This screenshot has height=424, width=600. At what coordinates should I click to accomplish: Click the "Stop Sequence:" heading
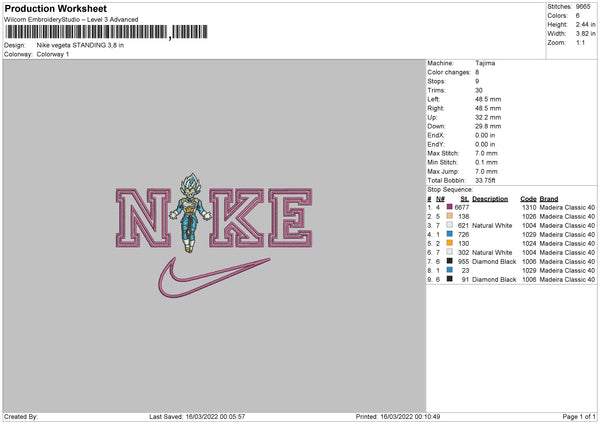450,190
